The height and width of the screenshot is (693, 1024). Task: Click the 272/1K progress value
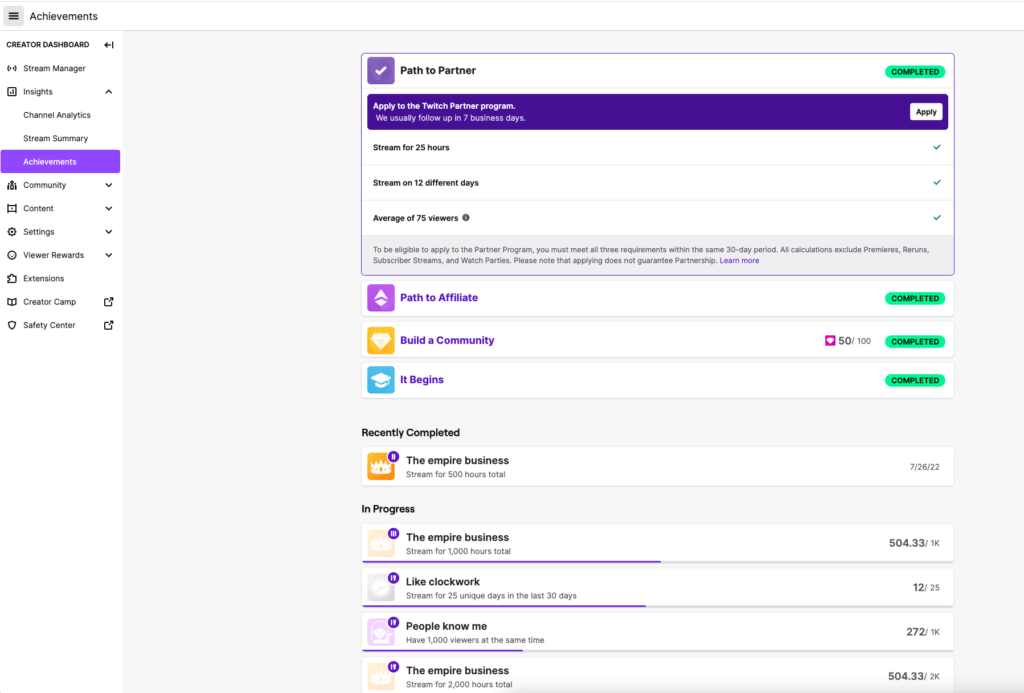tap(923, 632)
